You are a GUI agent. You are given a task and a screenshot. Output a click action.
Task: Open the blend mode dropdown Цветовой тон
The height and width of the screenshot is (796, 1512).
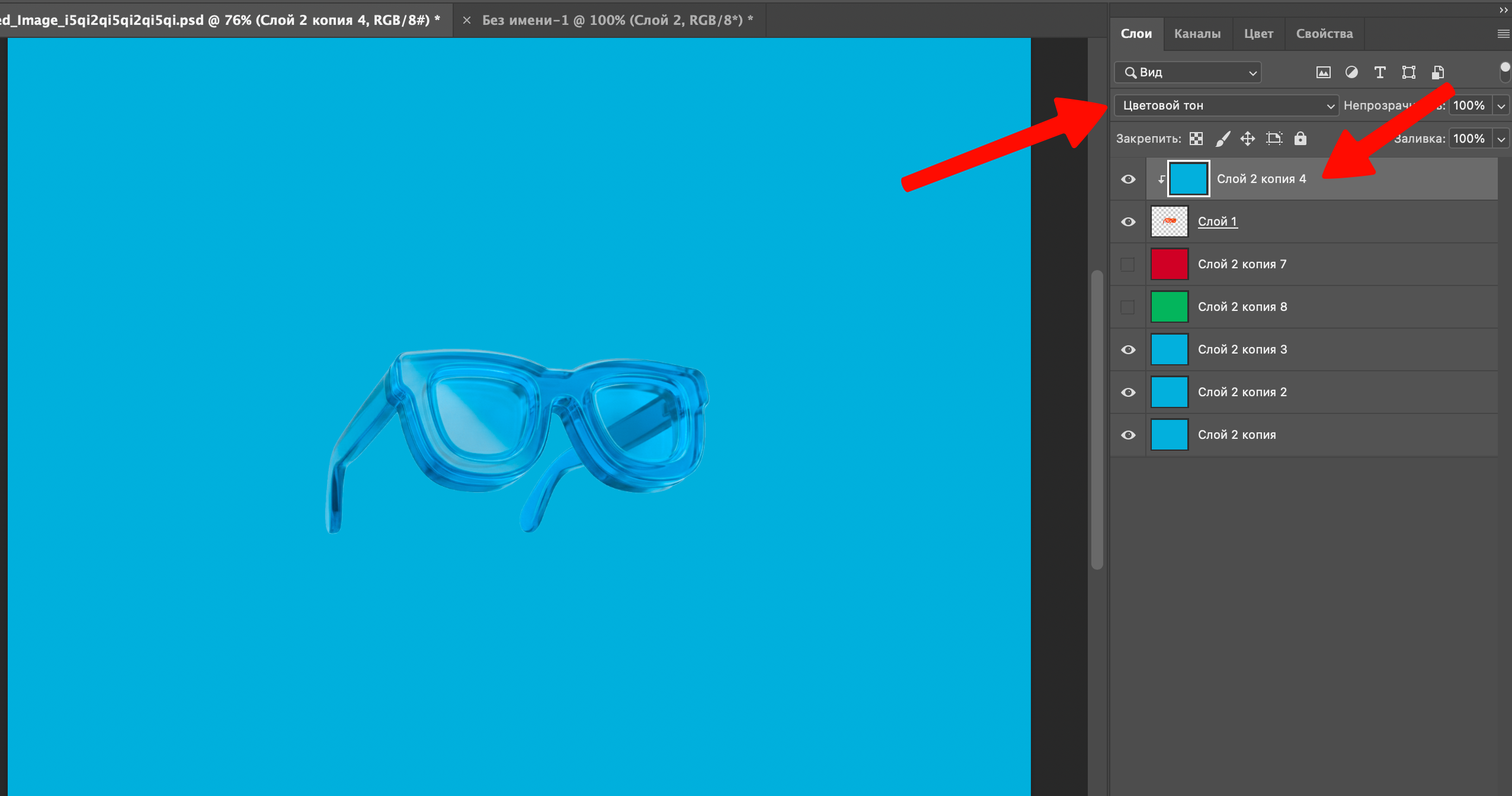point(1224,105)
